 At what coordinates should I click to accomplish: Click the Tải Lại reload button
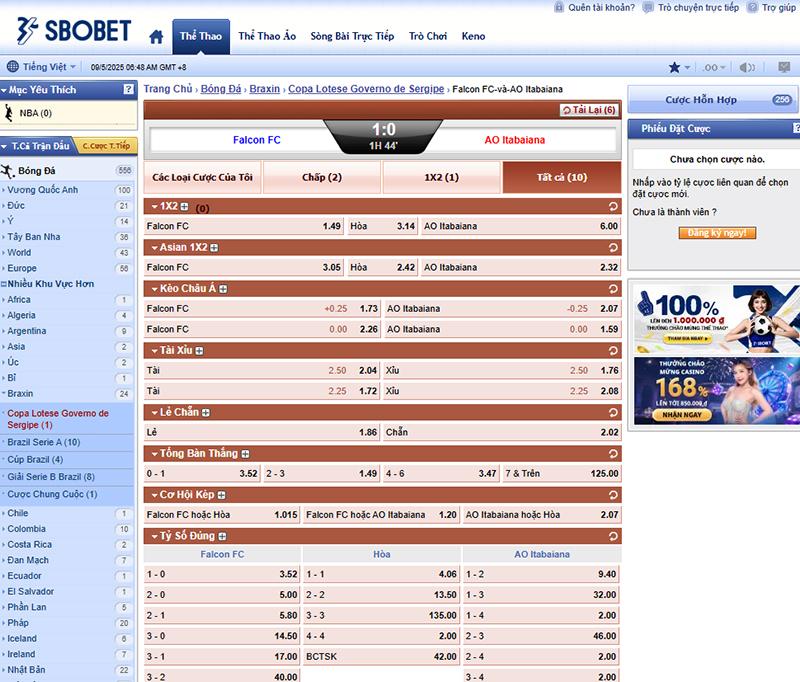coord(588,110)
